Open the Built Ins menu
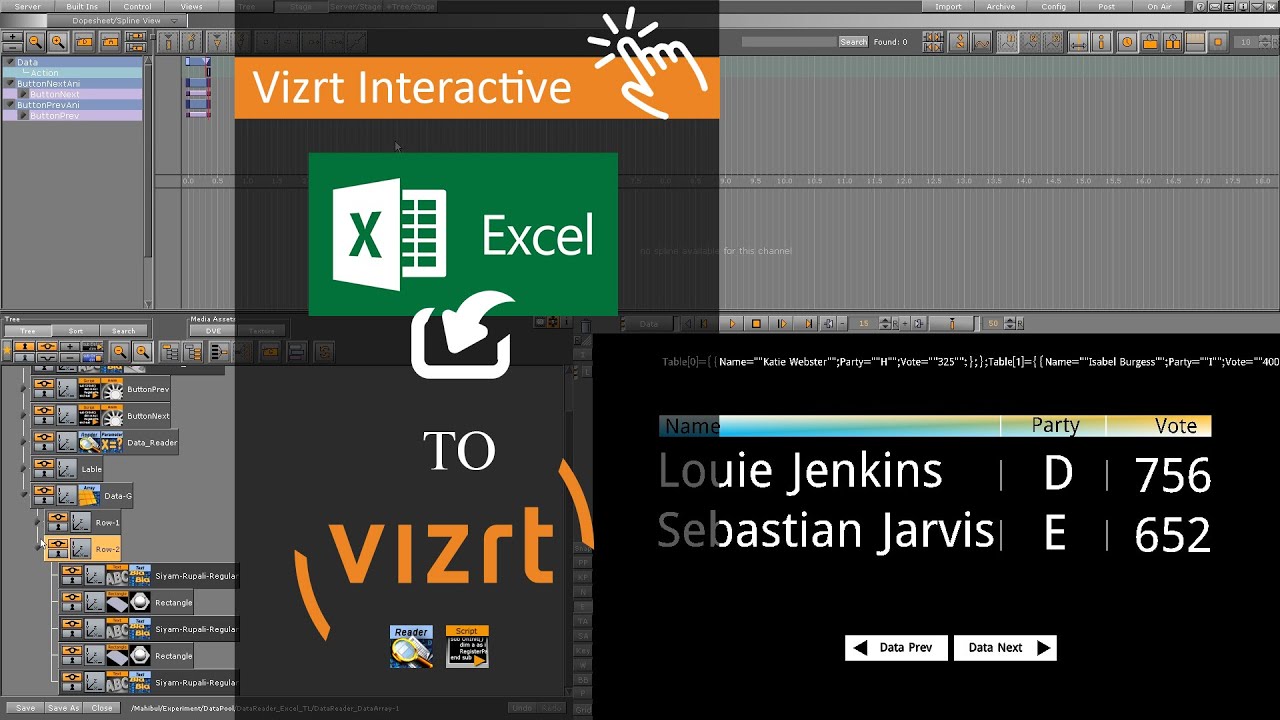This screenshot has height=720, width=1280. [82, 7]
